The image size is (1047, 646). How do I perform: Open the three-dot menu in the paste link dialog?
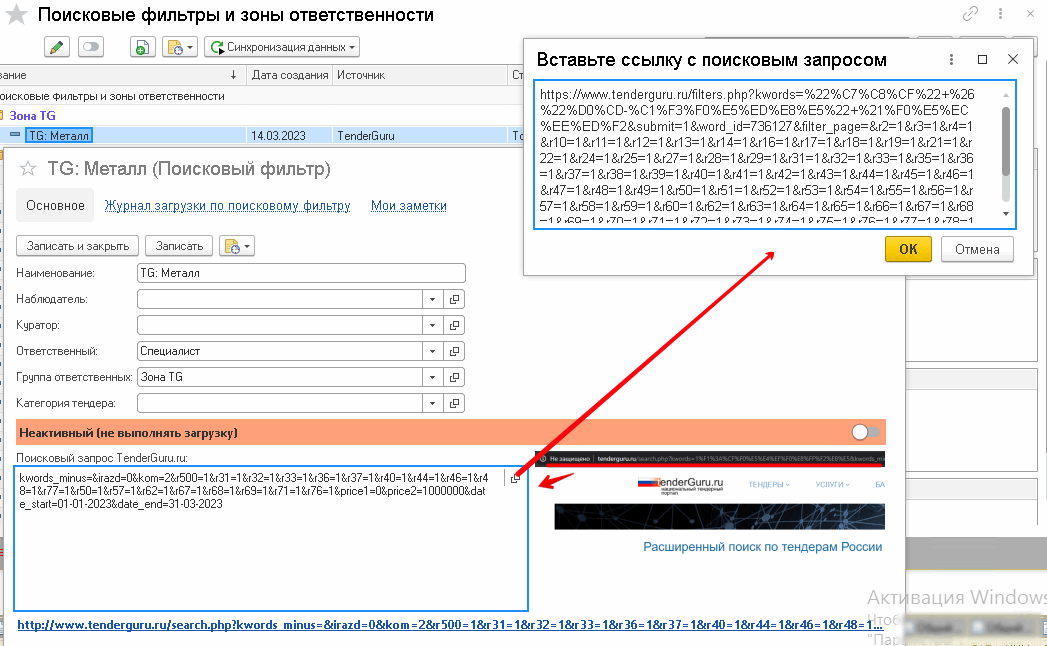click(952, 59)
